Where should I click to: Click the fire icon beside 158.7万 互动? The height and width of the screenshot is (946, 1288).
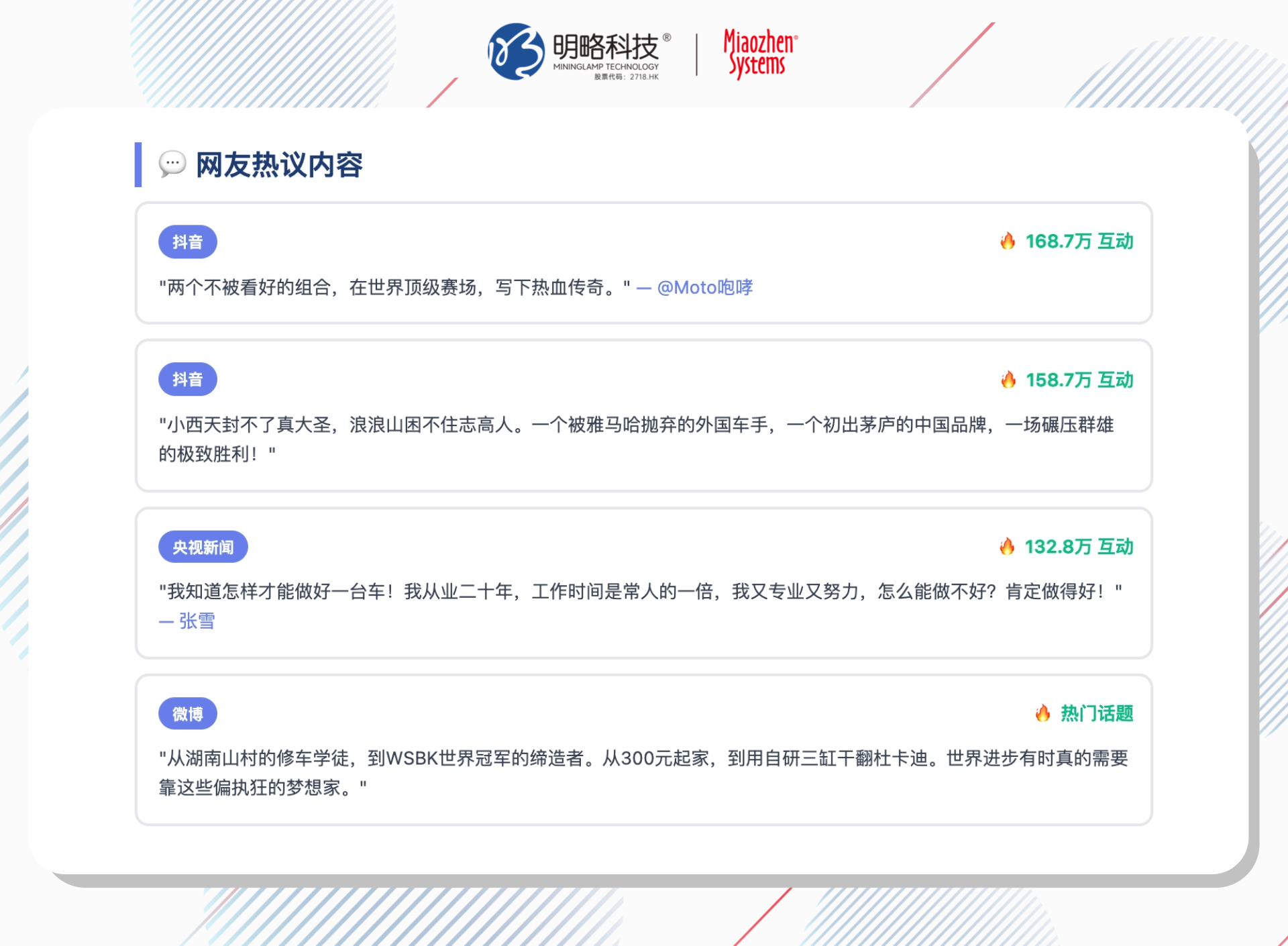pos(1010,379)
